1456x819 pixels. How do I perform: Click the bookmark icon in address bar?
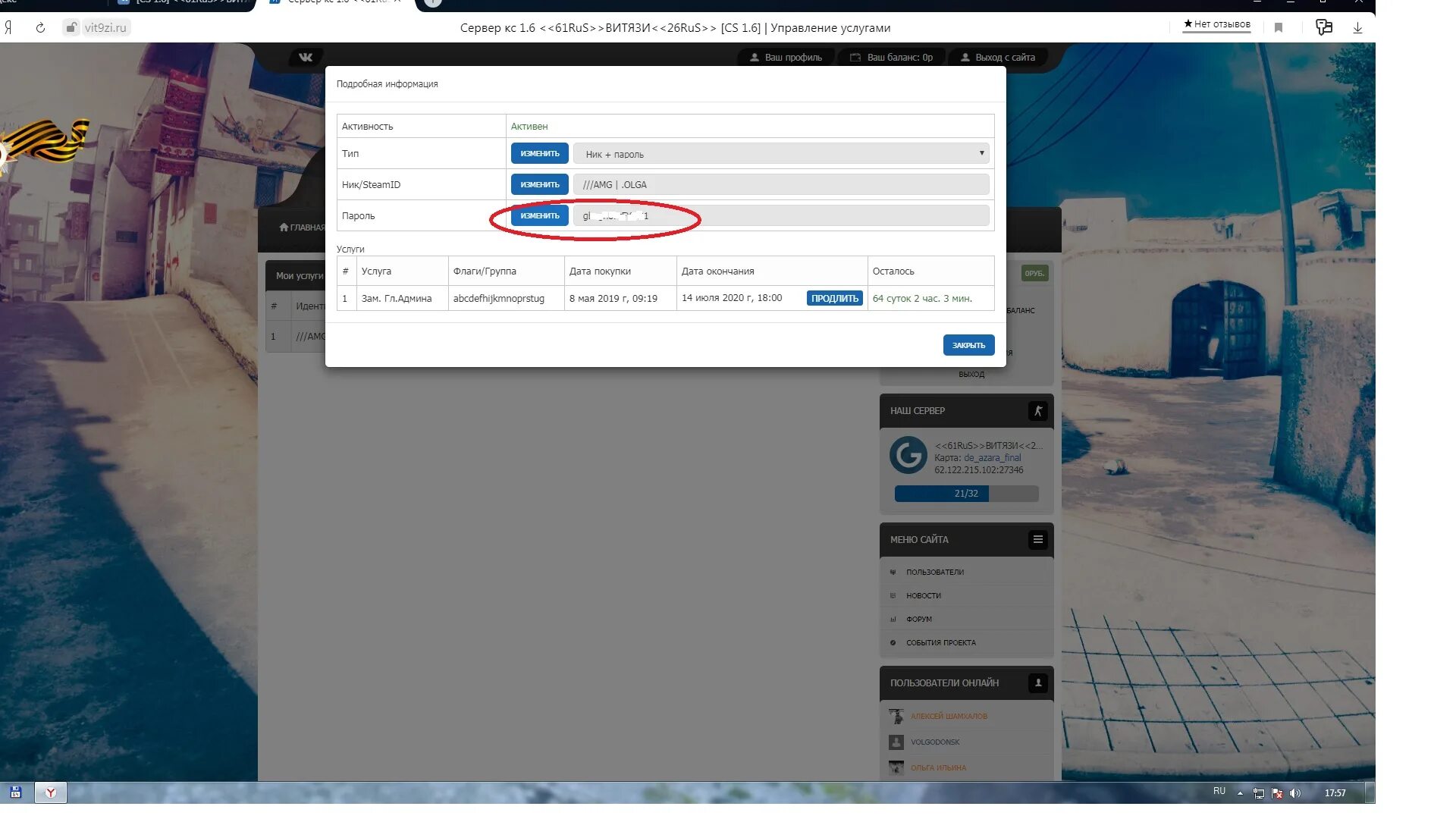pyautogui.click(x=1279, y=28)
